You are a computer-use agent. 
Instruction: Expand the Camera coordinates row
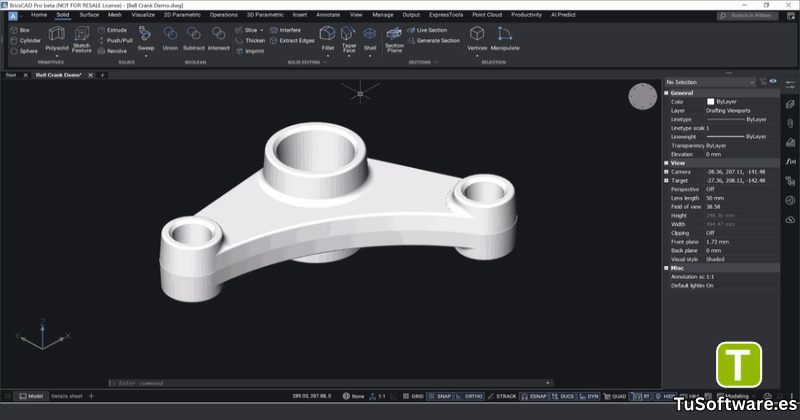pos(666,172)
